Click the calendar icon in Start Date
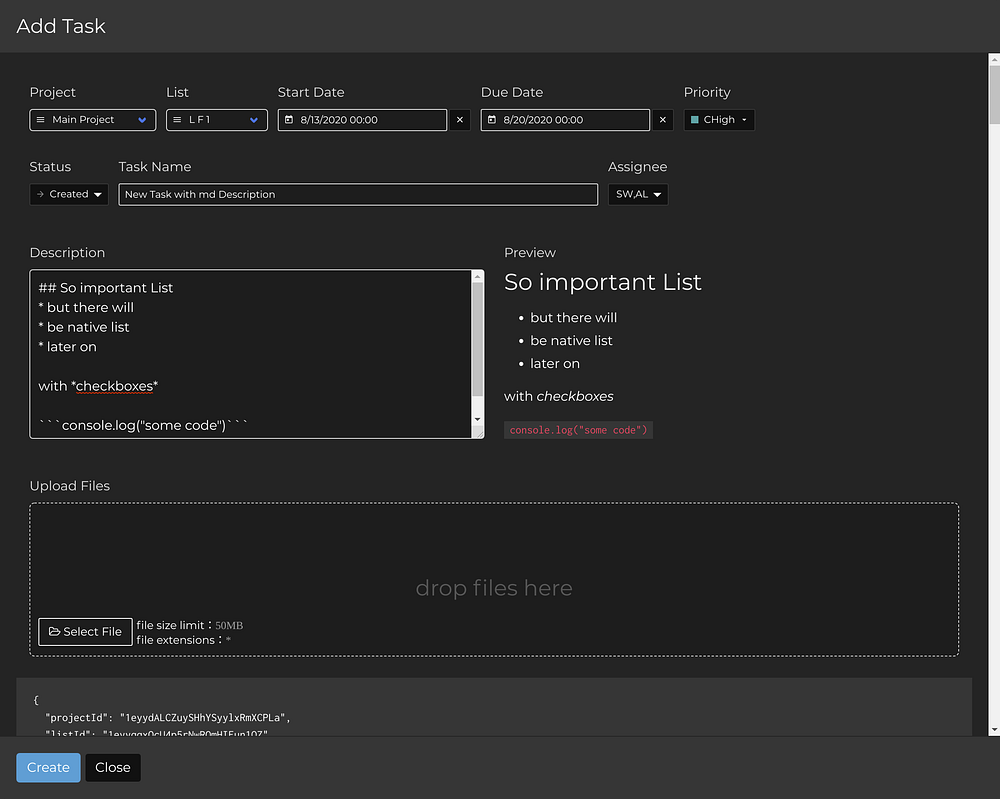The height and width of the screenshot is (799, 1000). tap(289, 120)
